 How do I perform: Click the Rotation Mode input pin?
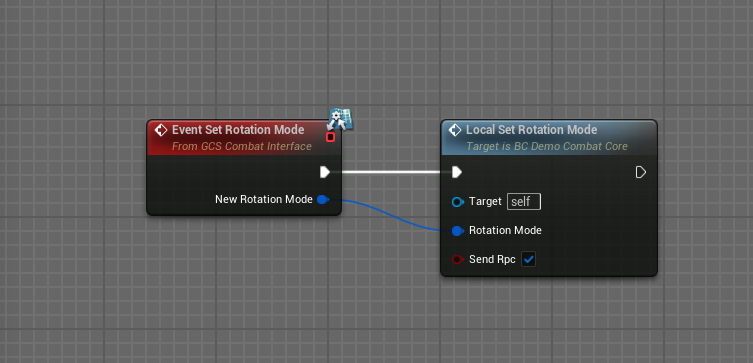click(x=458, y=231)
